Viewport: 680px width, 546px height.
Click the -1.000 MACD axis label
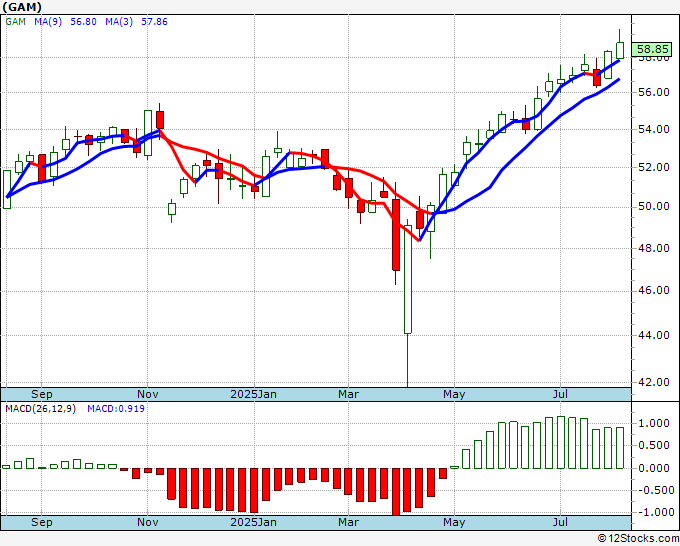(x=655, y=513)
